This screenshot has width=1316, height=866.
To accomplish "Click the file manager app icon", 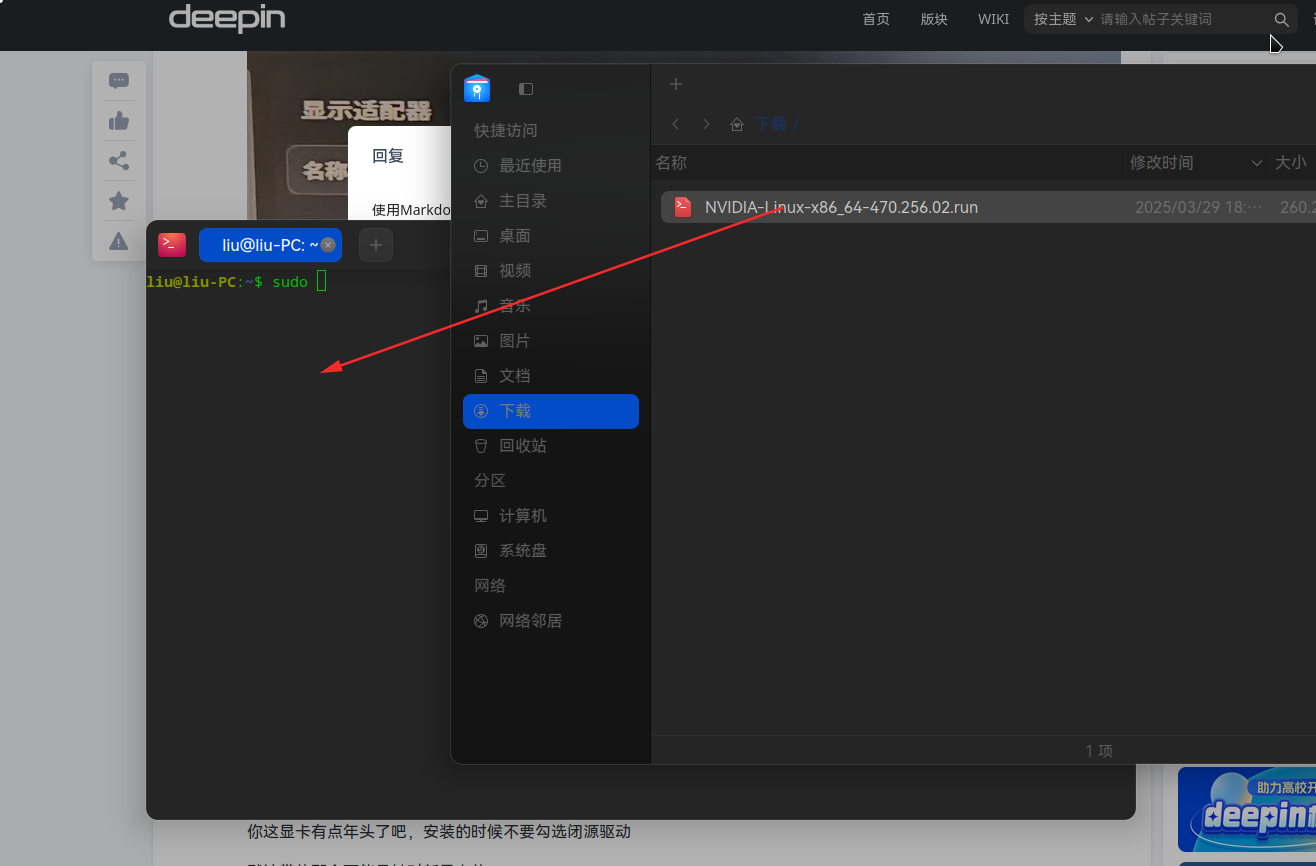I will click(477, 88).
